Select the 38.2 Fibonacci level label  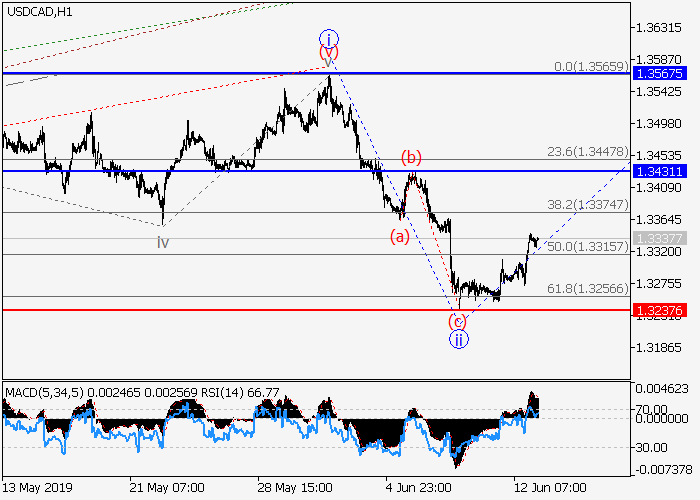click(586, 203)
